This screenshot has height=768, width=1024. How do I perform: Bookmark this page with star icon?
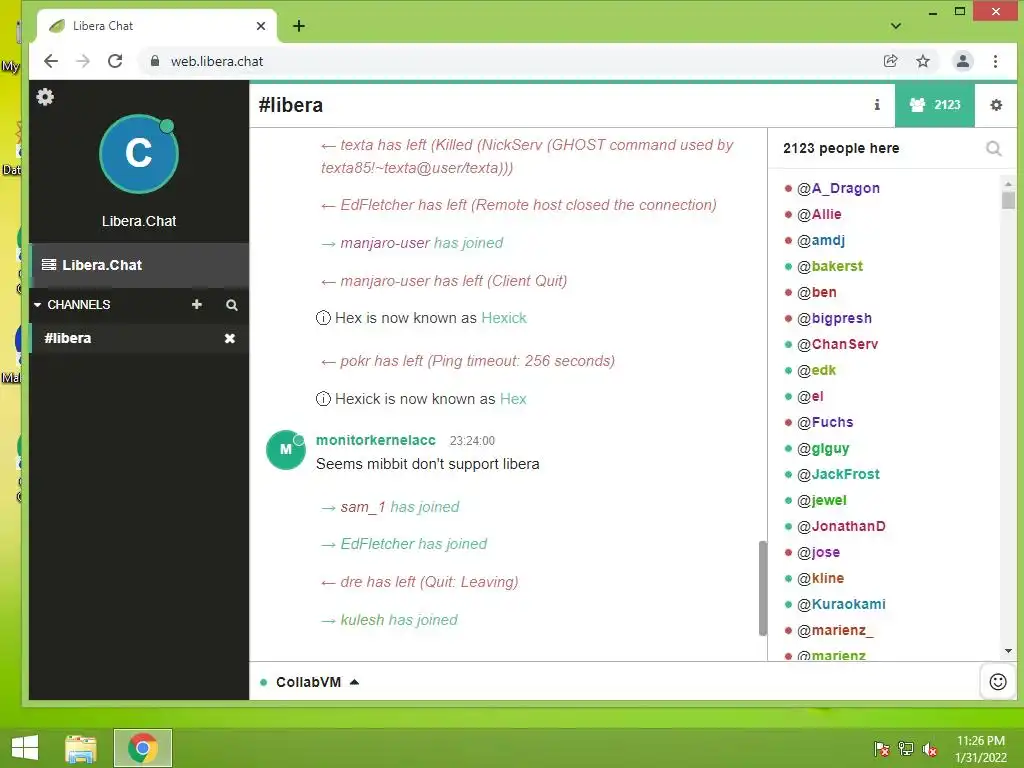(922, 61)
